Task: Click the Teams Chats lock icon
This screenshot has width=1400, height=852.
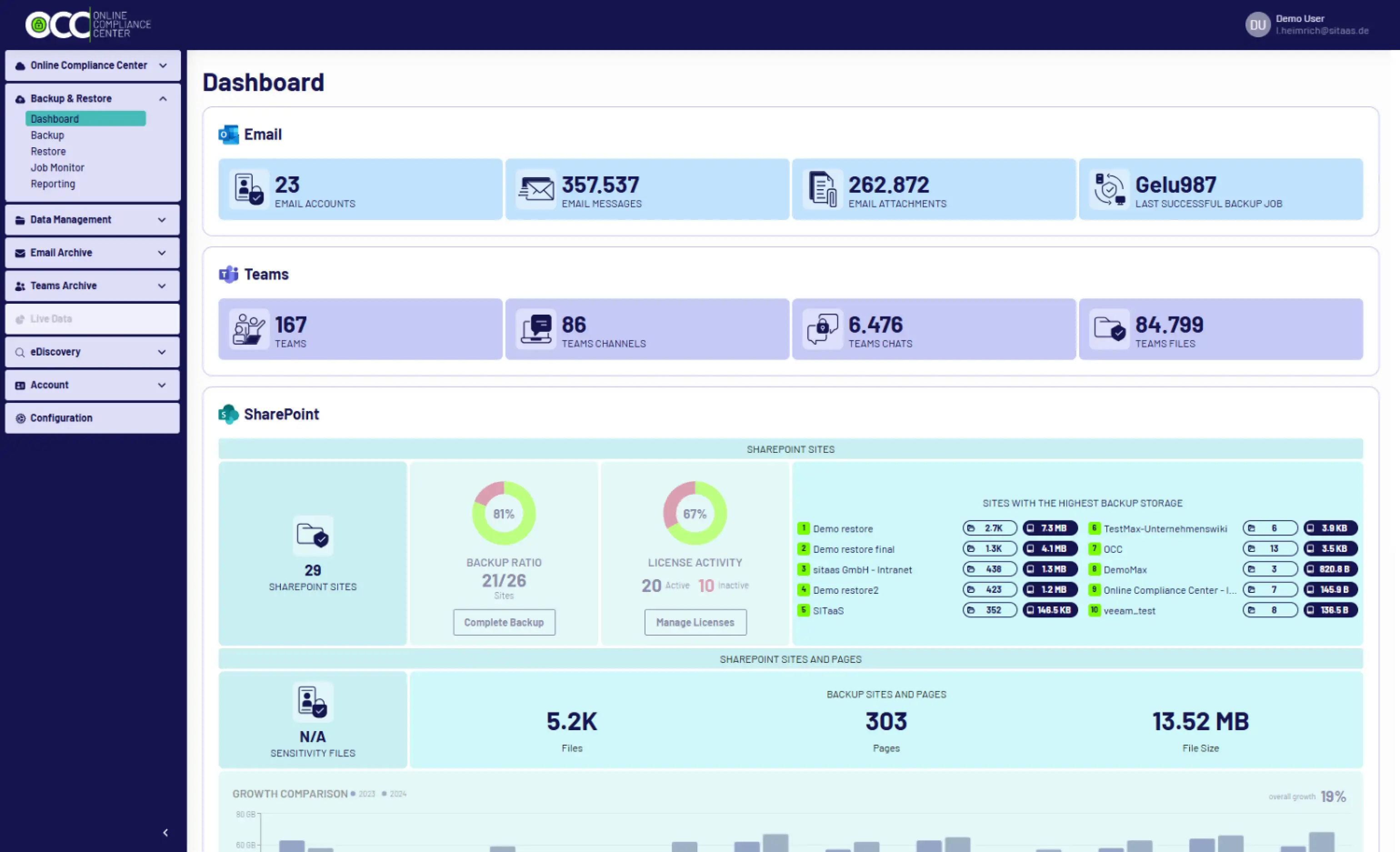Action: point(822,329)
